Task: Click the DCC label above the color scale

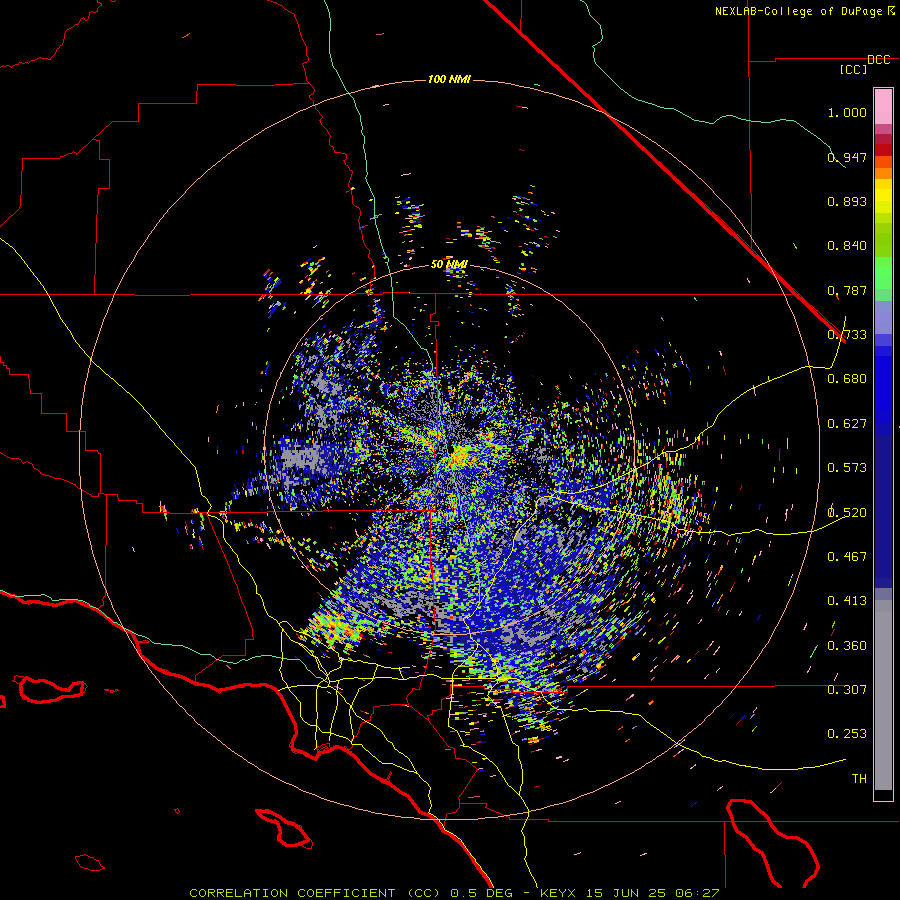Action: click(879, 60)
